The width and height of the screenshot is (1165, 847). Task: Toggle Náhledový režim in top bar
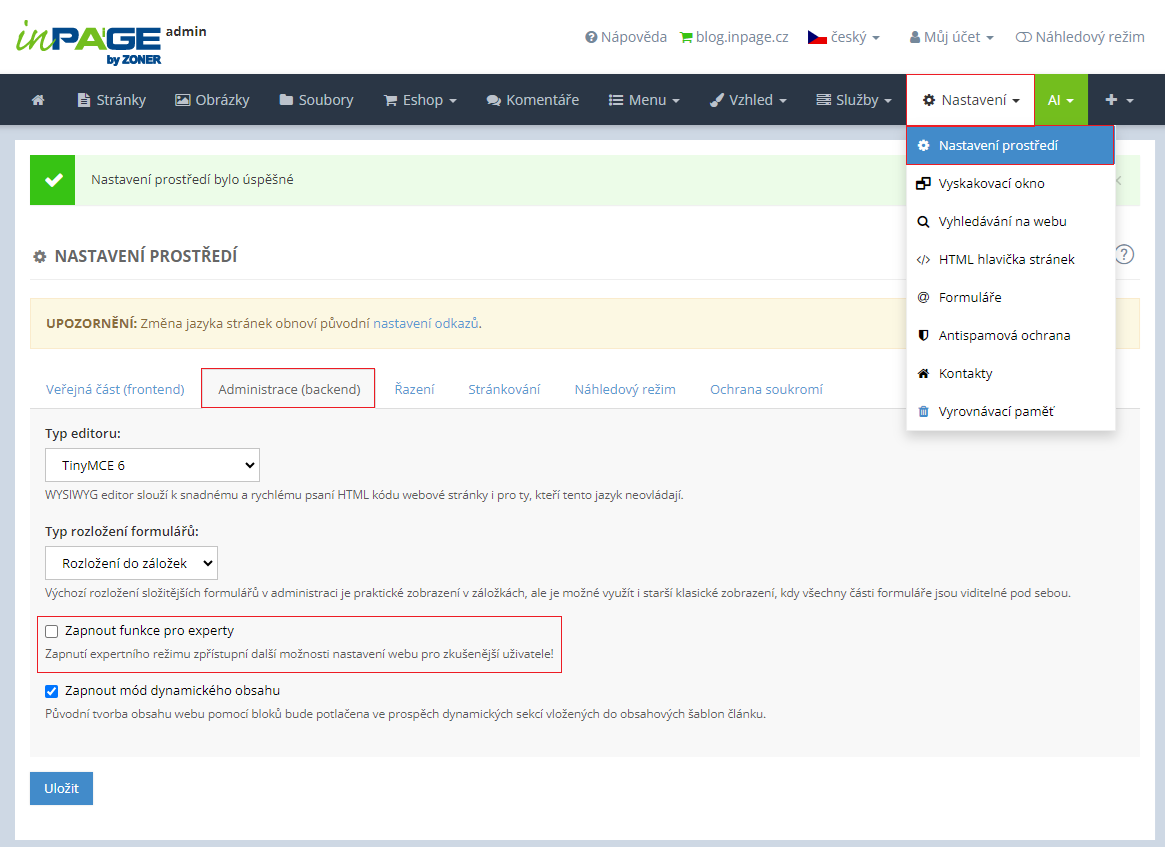click(x=1079, y=37)
